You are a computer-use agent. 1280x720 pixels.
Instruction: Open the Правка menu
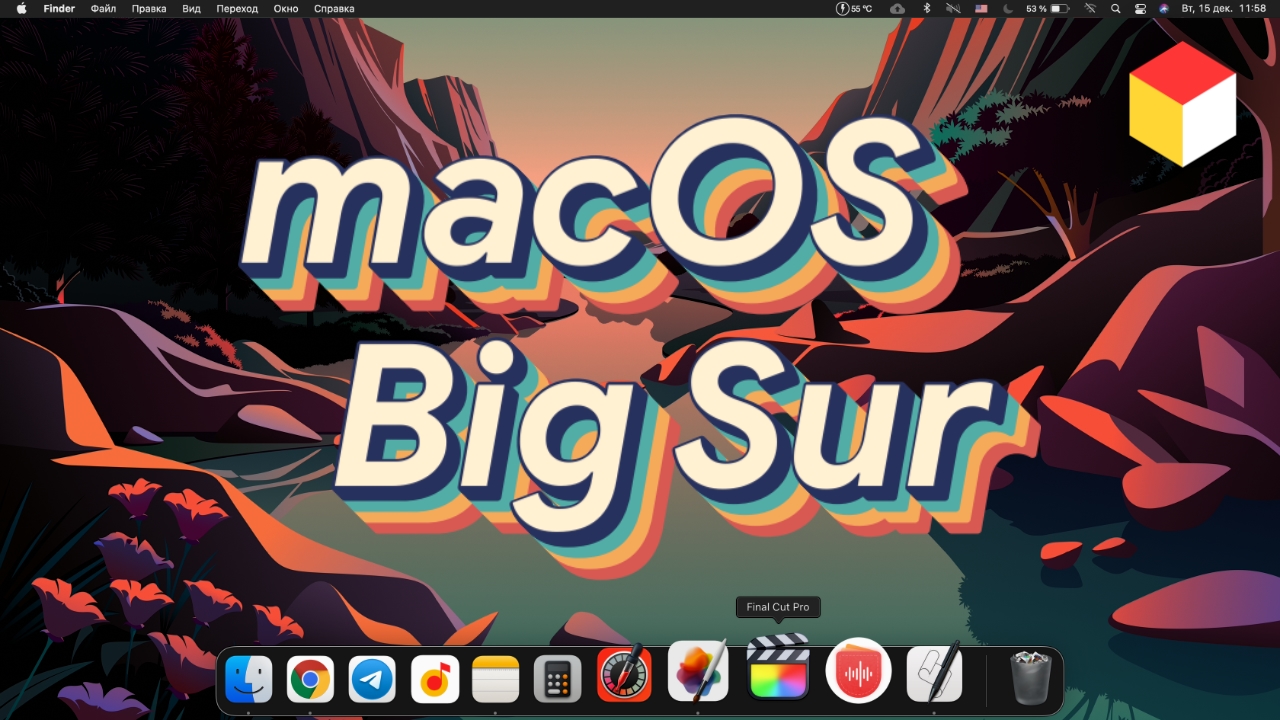click(149, 8)
